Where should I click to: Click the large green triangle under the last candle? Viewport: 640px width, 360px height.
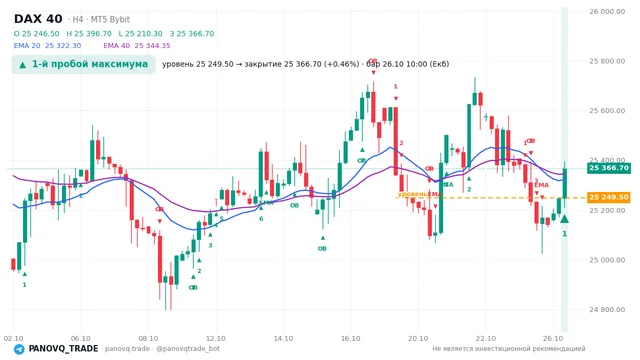(x=564, y=219)
